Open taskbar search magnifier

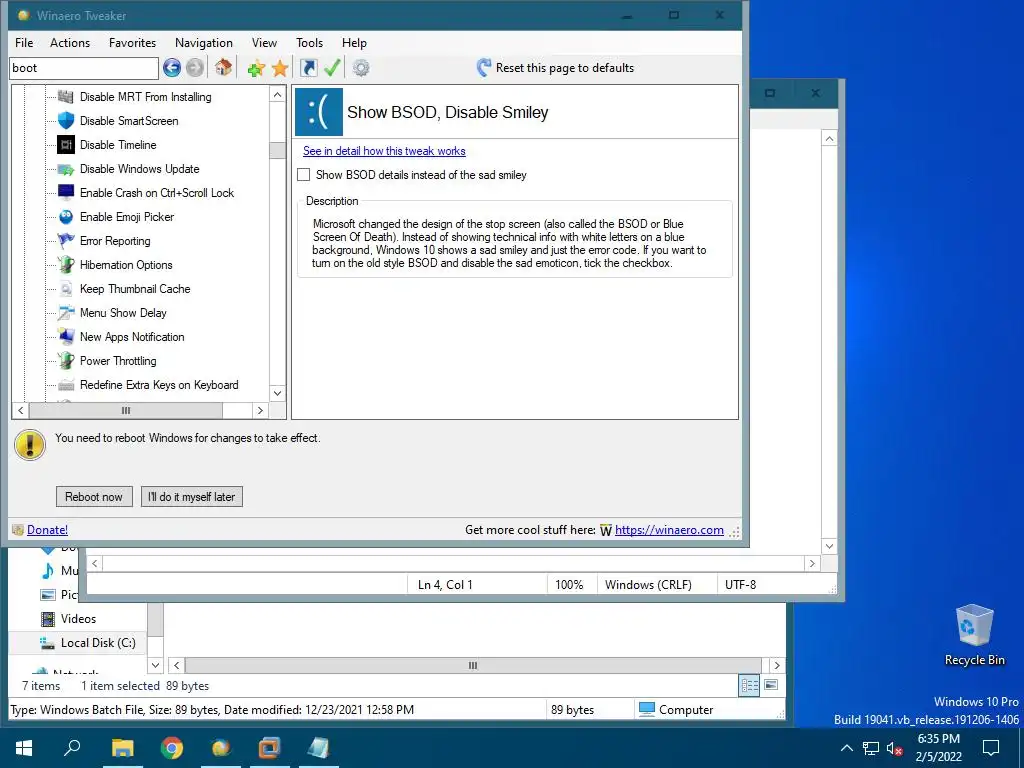tap(72, 748)
